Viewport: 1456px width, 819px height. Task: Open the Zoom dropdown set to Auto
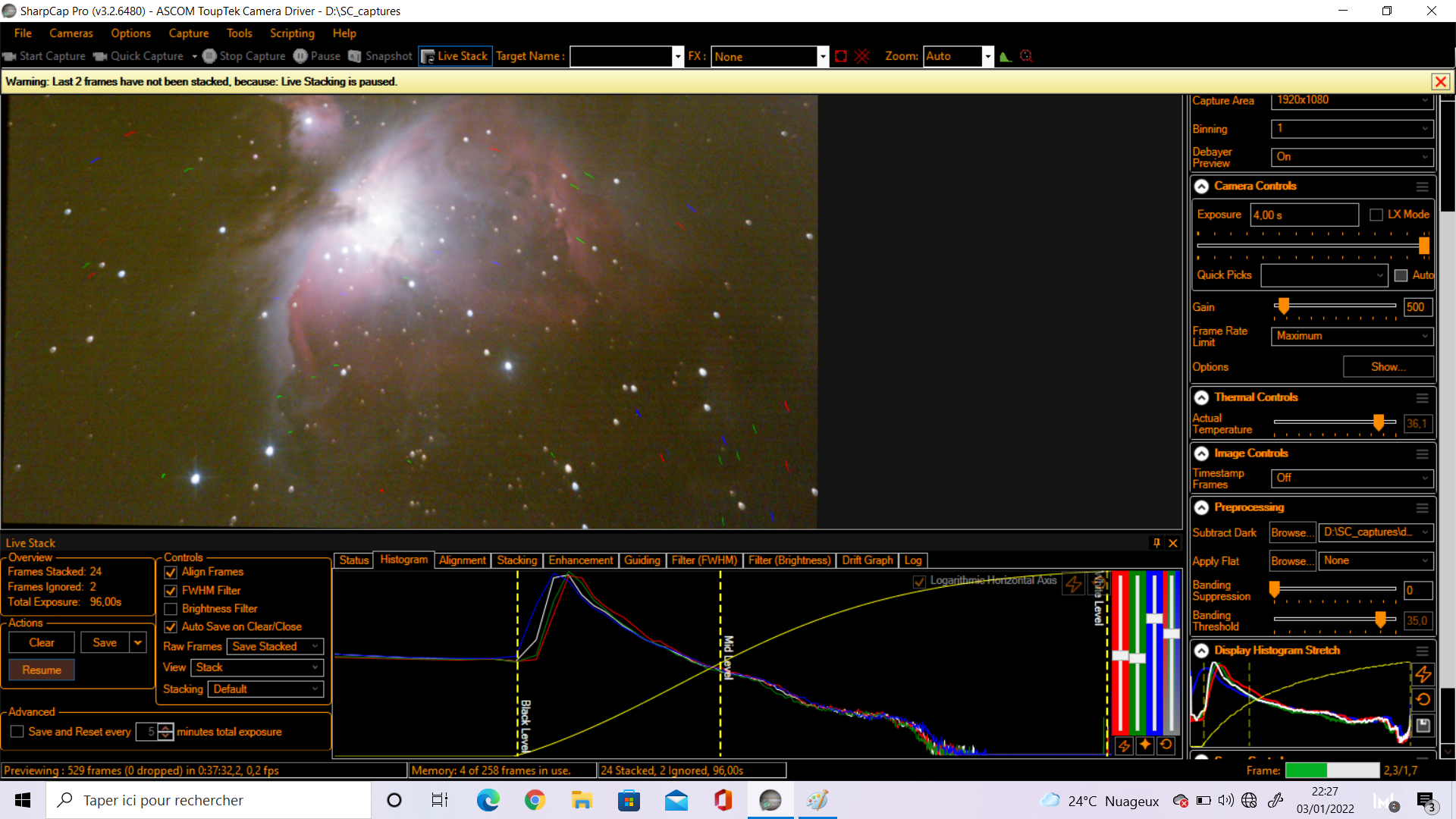[x=987, y=56]
